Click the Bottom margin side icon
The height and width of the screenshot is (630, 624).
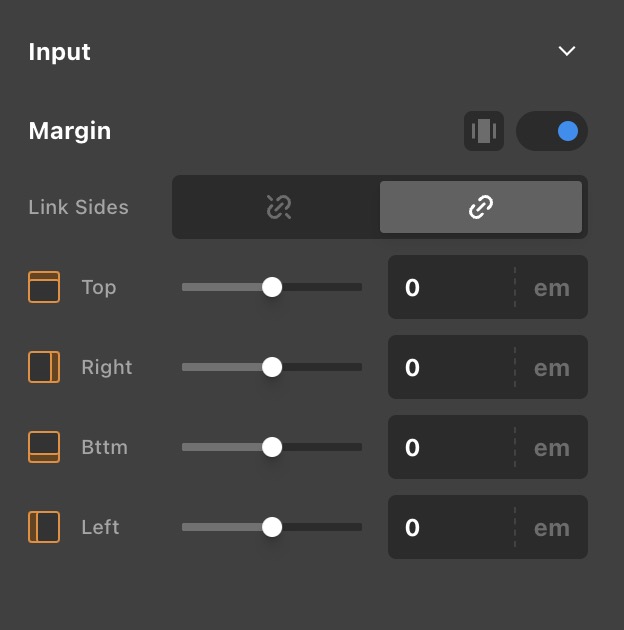(x=44, y=447)
